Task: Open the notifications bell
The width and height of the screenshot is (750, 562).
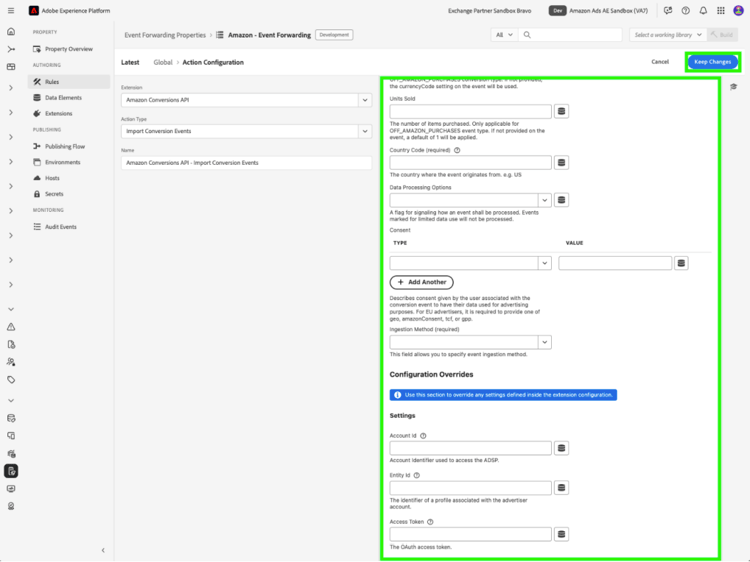Action: (x=703, y=11)
